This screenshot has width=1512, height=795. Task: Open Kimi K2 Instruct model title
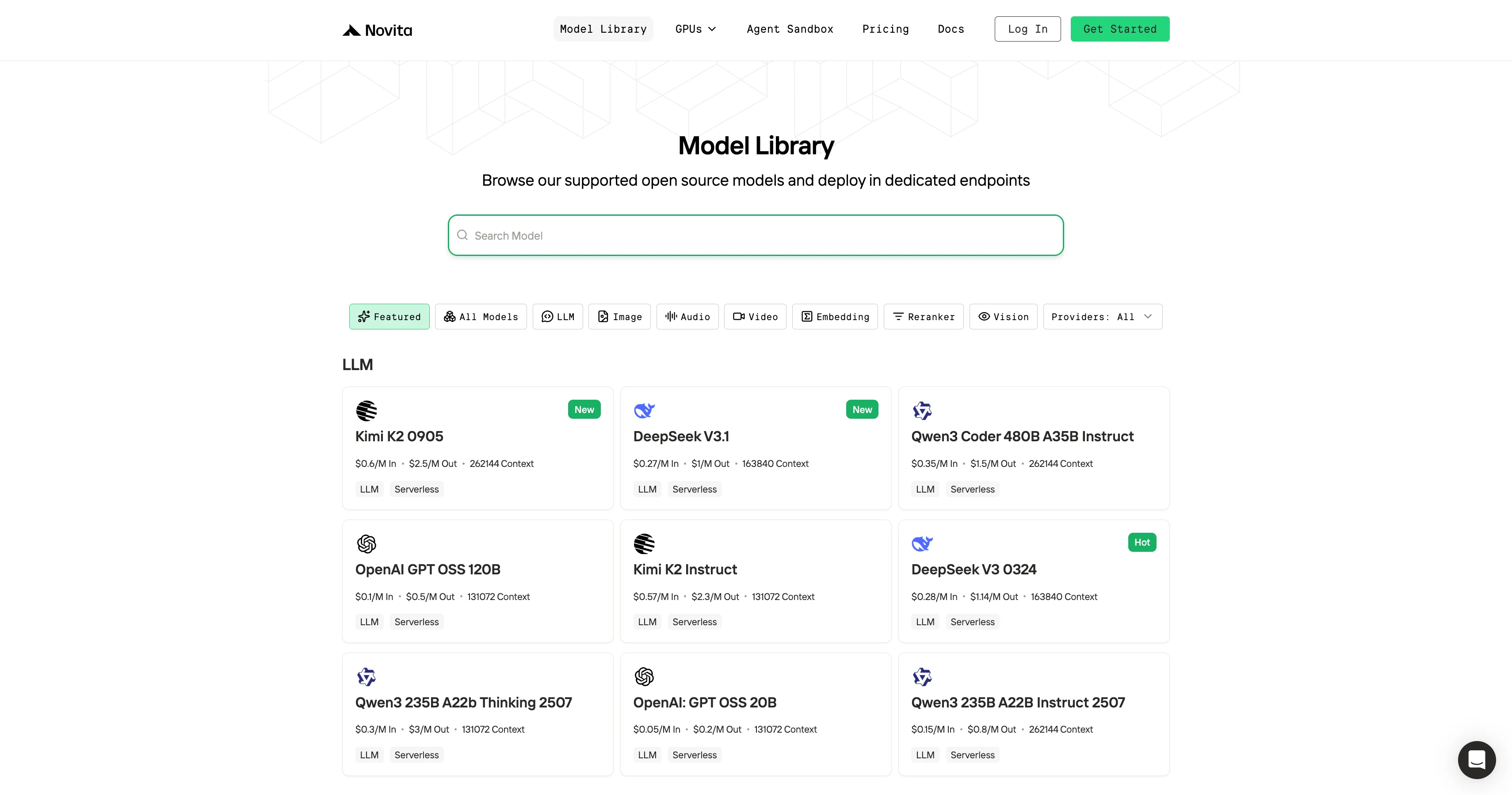point(685,569)
